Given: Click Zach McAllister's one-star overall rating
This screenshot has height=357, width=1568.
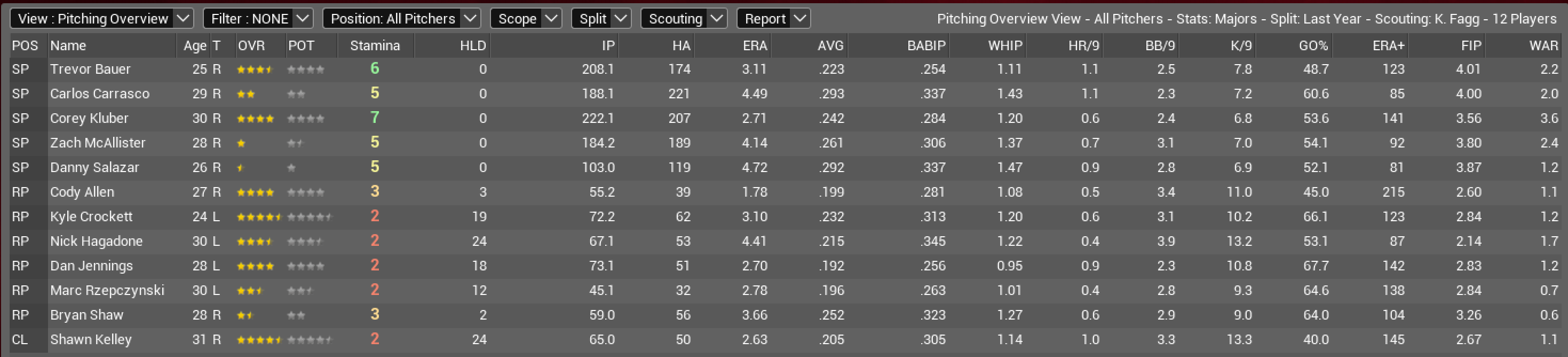Looking at the screenshot, I should tap(242, 143).
